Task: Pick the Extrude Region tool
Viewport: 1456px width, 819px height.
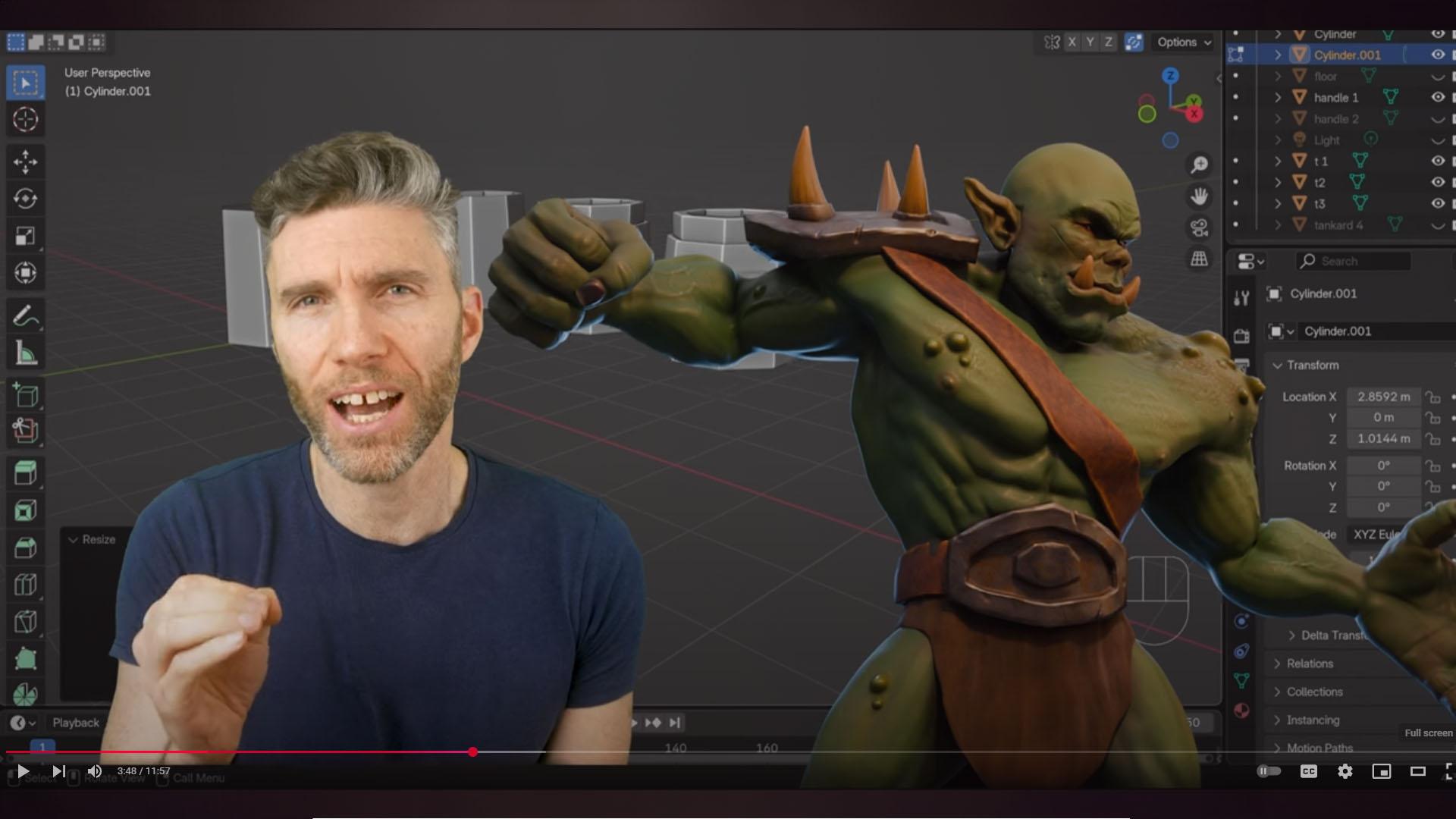Action: [25, 474]
